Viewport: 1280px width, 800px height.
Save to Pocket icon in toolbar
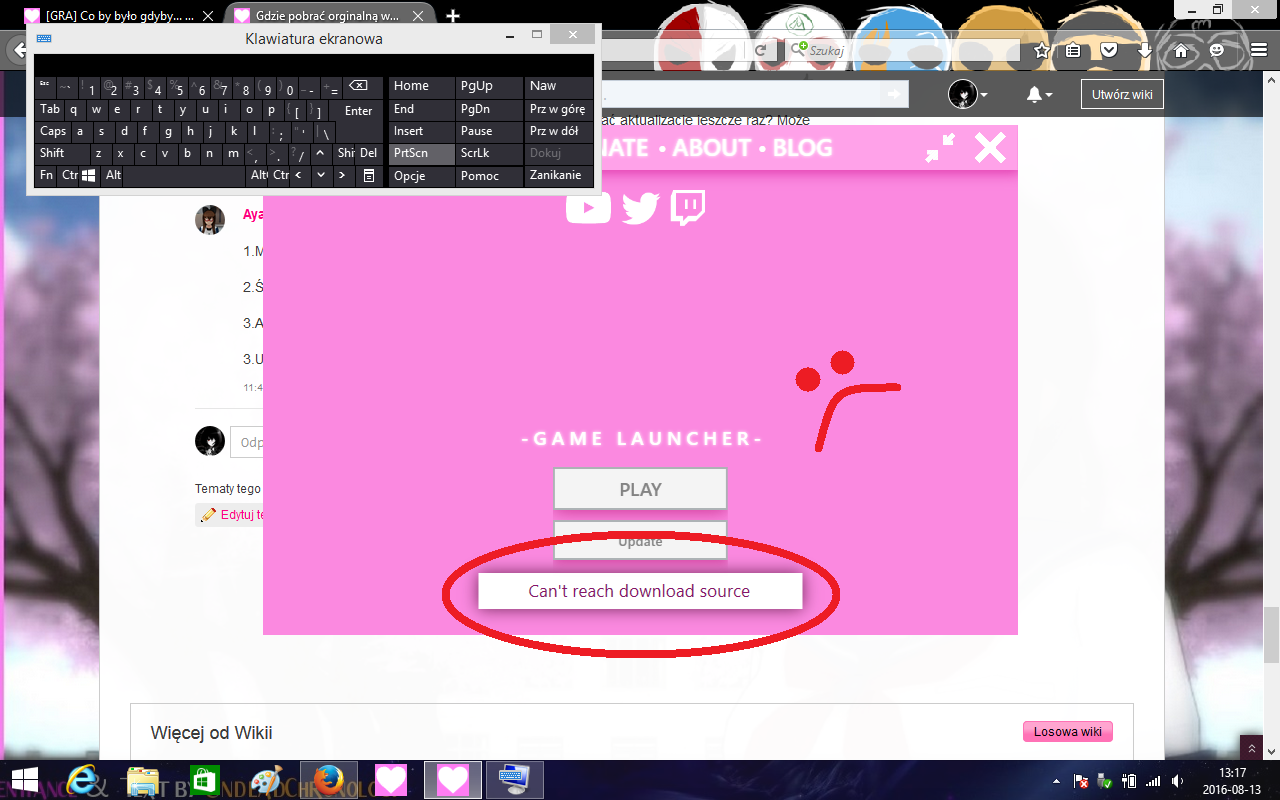(1108, 50)
